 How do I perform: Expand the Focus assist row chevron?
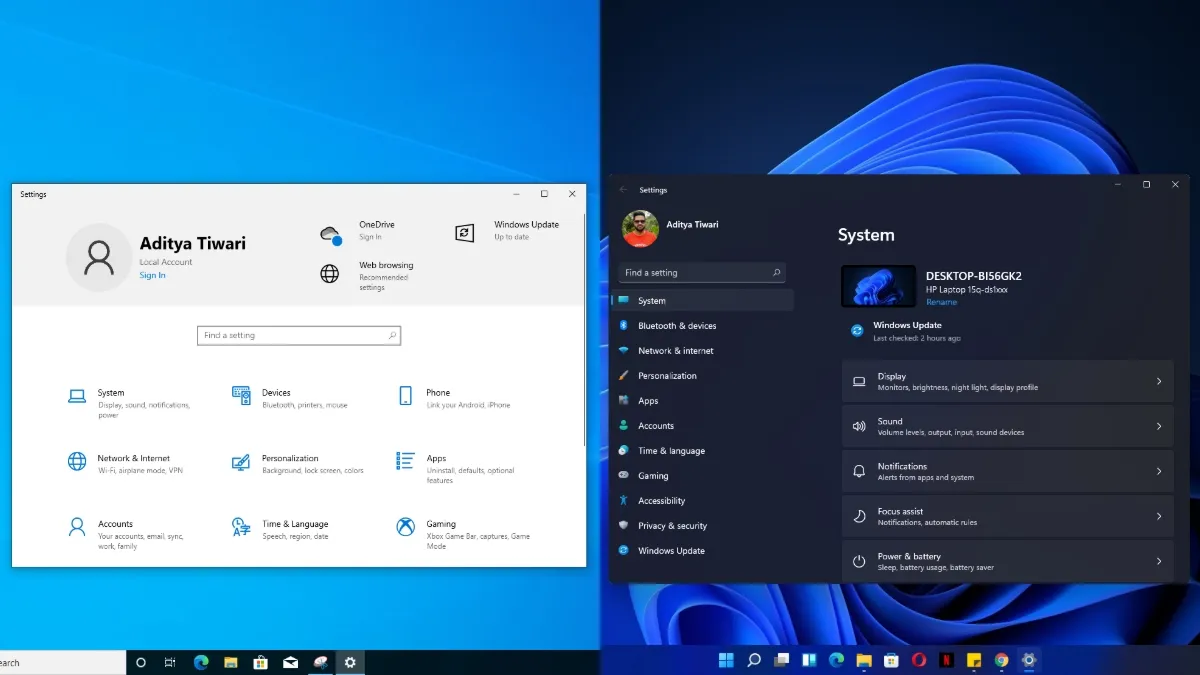coord(1160,515)
